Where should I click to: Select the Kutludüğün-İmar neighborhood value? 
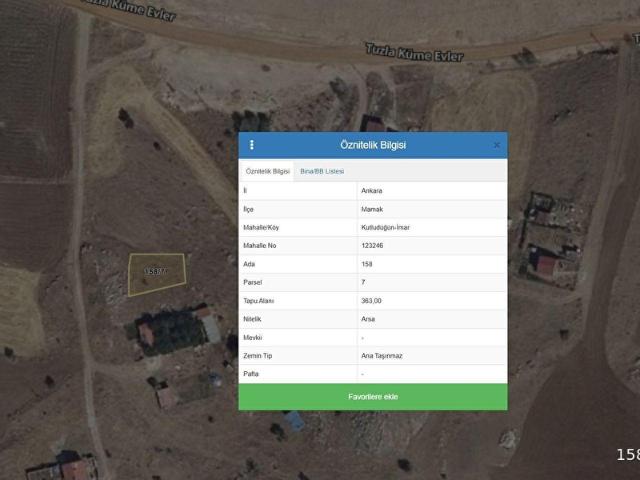pyautogui.click(x=384, y=227)
